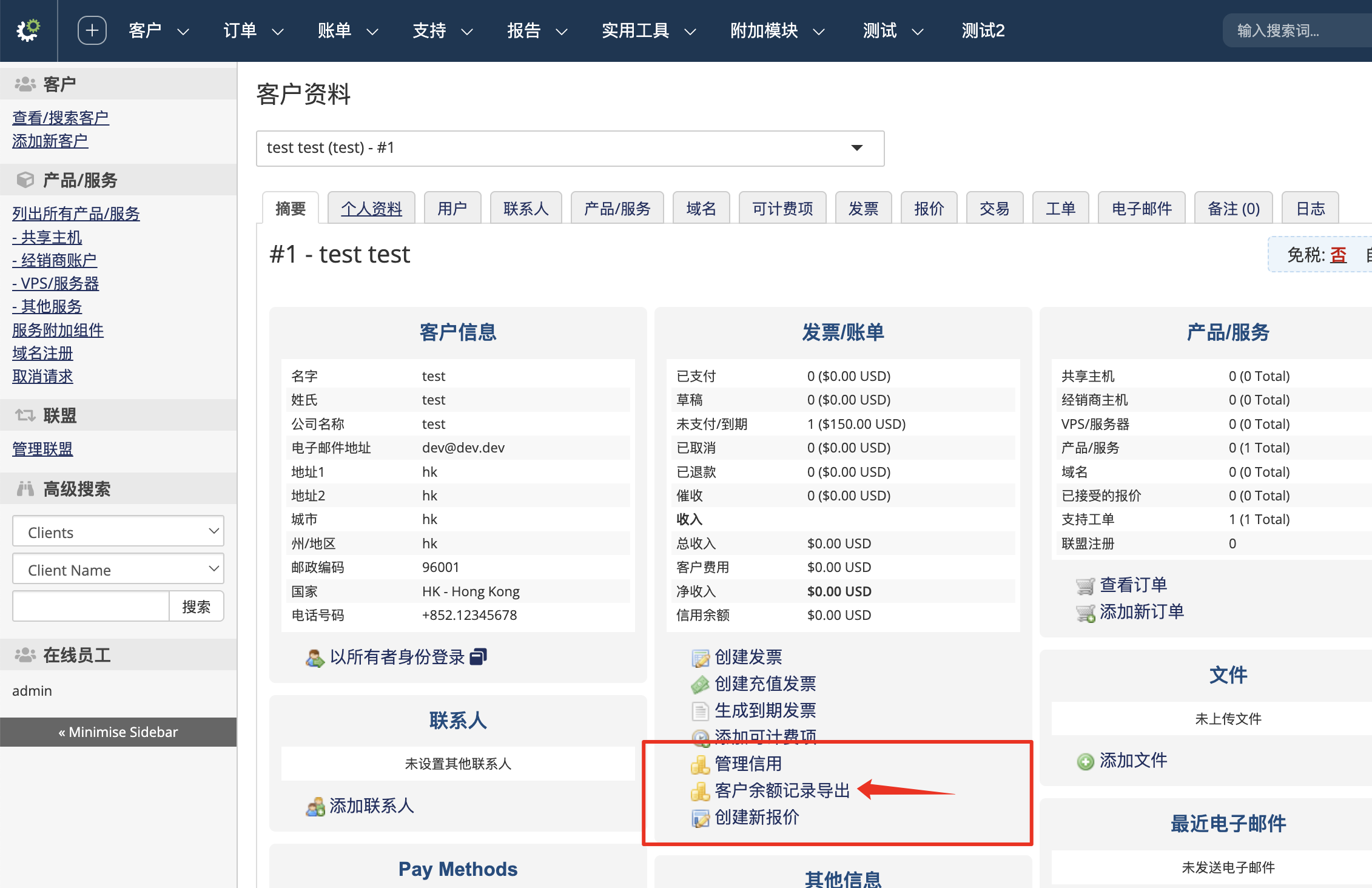Expand the Clients search type dropdown
This screenshot has width=1372, height=888.
point(118,532)
